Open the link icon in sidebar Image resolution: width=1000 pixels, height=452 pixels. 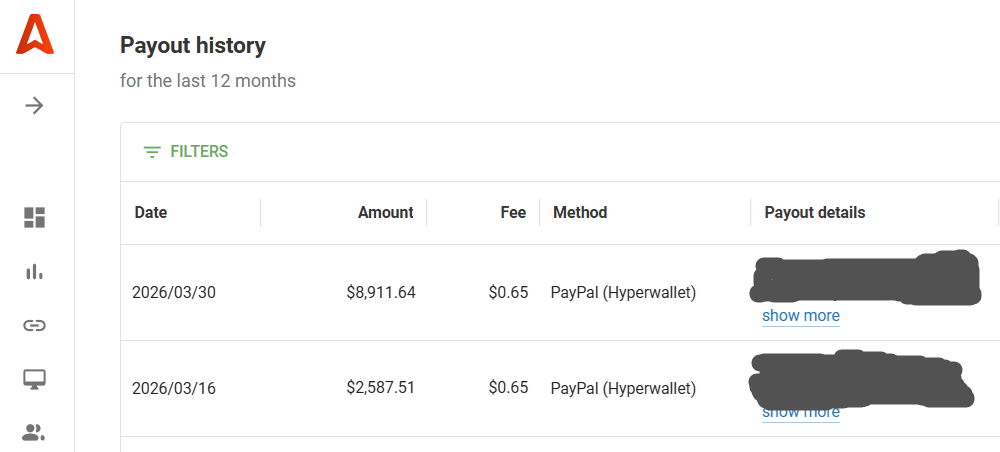tap(34, 326)
